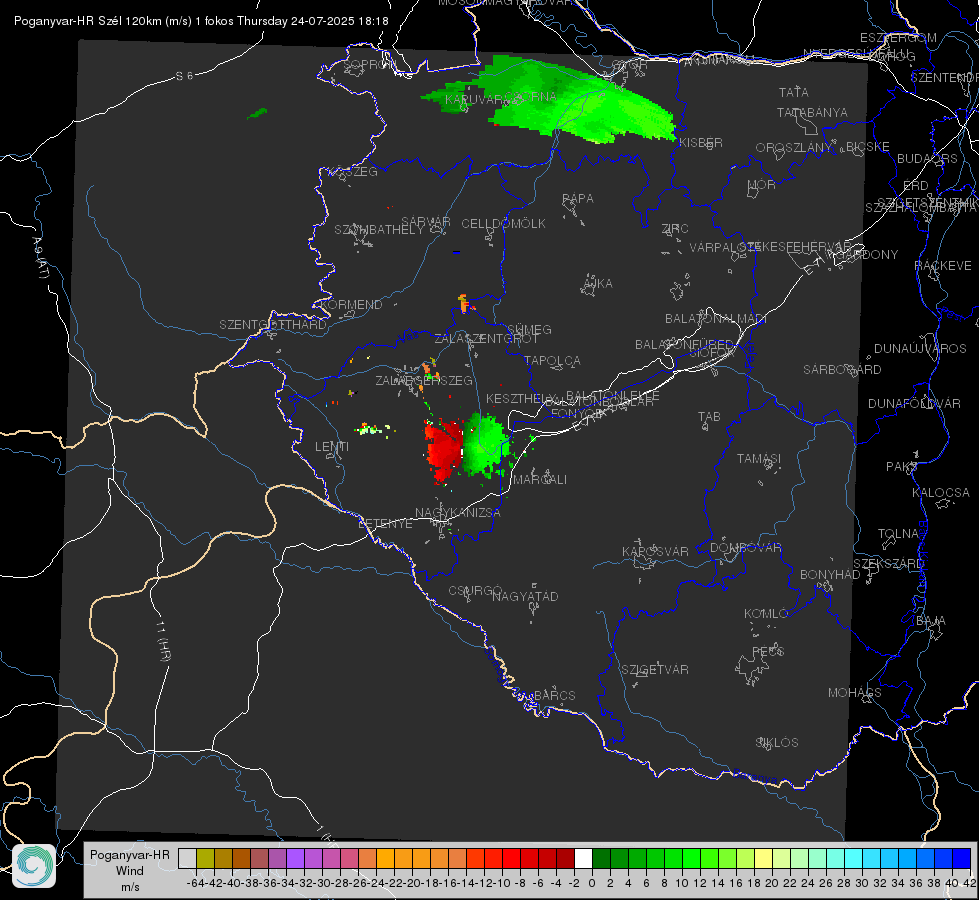Click the pale yellow swatch above 20 in the legend
The height and width of the screenshot is (900, 979).
(x=764, y=858)
